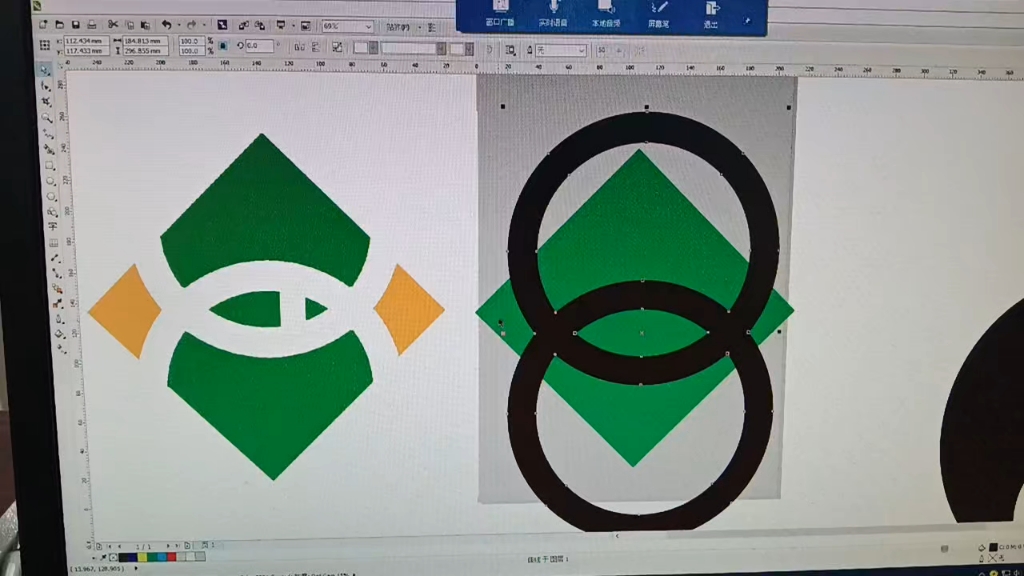Click 退出 exit button in overlay
The image size is (1024, 576).
coord(711,14)
